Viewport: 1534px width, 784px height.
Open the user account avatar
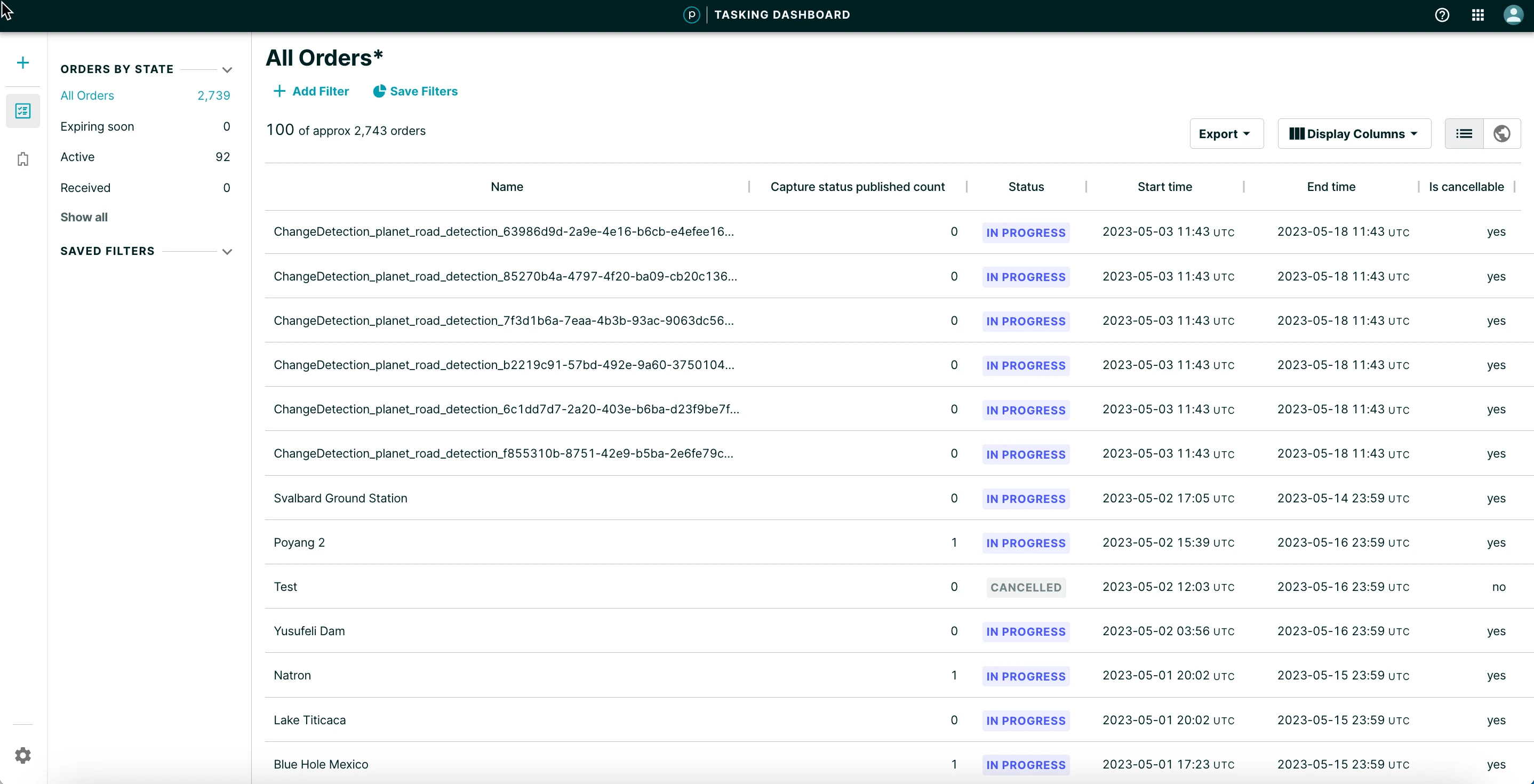coord(1513,15)
